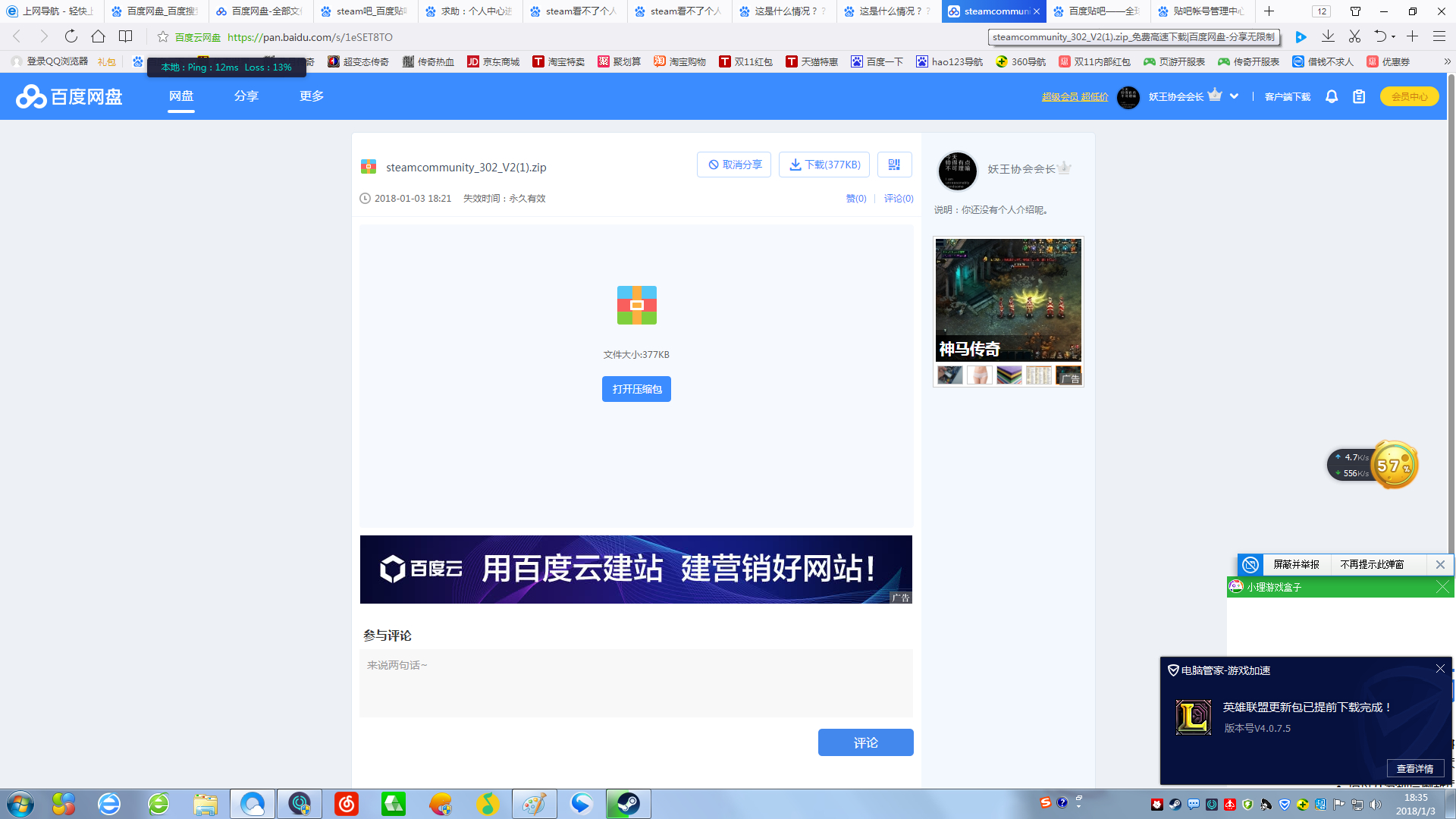This screenshot has height=819, width=1456.
Task: Switch to the 贴吧帐号管理中心 browser tab
Action: pyautogui.click(x=1201, y=11)
